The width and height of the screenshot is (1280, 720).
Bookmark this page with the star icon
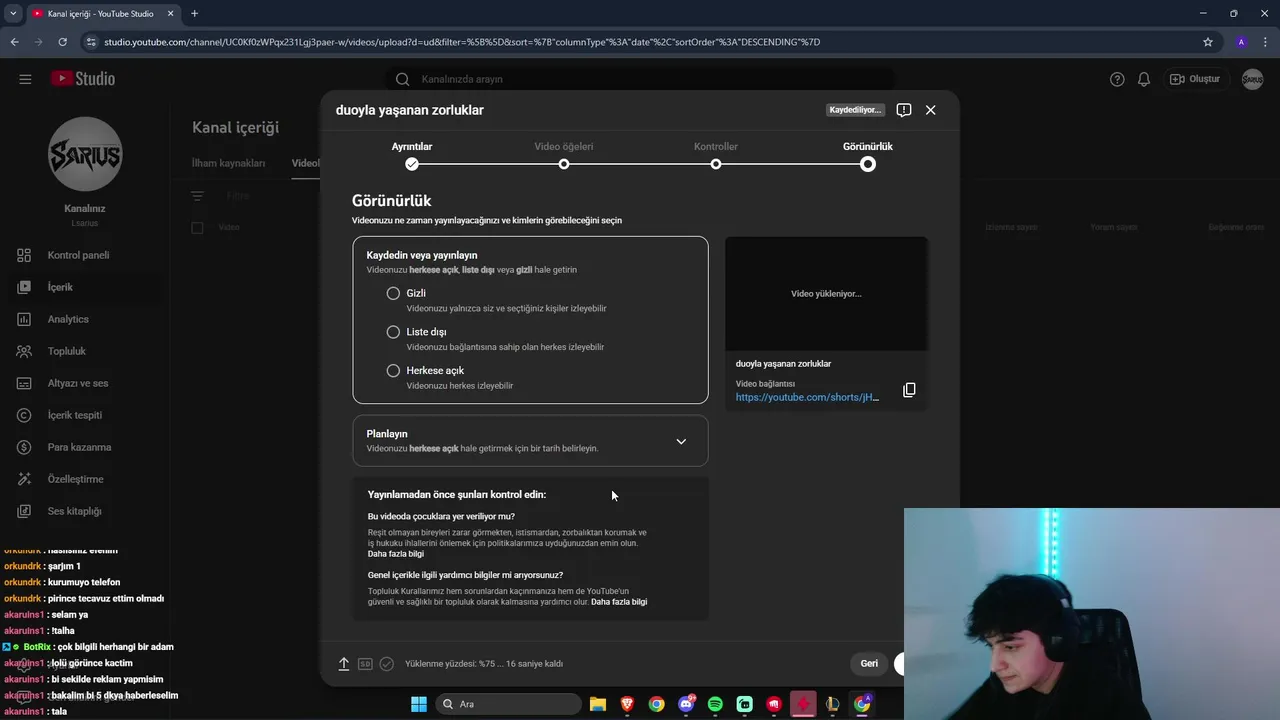pos(1208,42)
